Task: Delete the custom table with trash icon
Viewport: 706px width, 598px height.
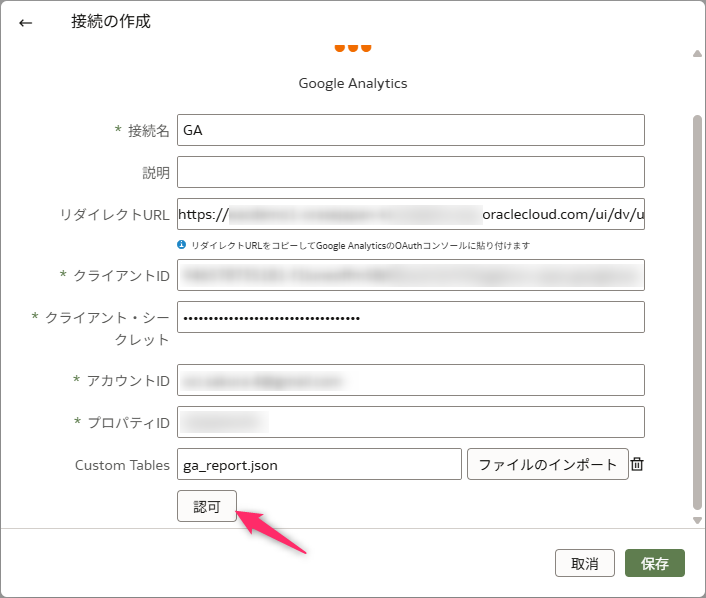Action: [637, 464]
